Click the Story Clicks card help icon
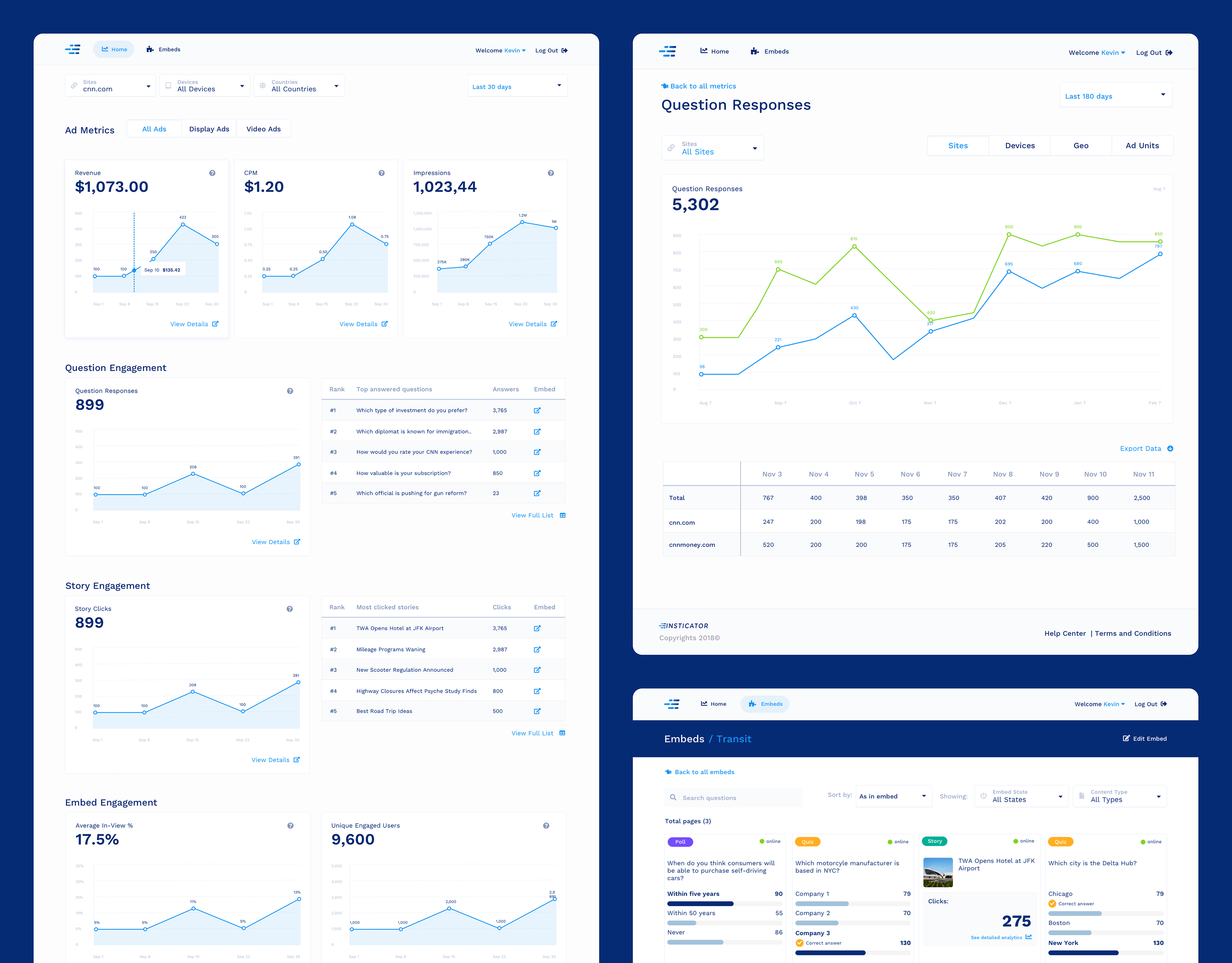 [289, 609]
